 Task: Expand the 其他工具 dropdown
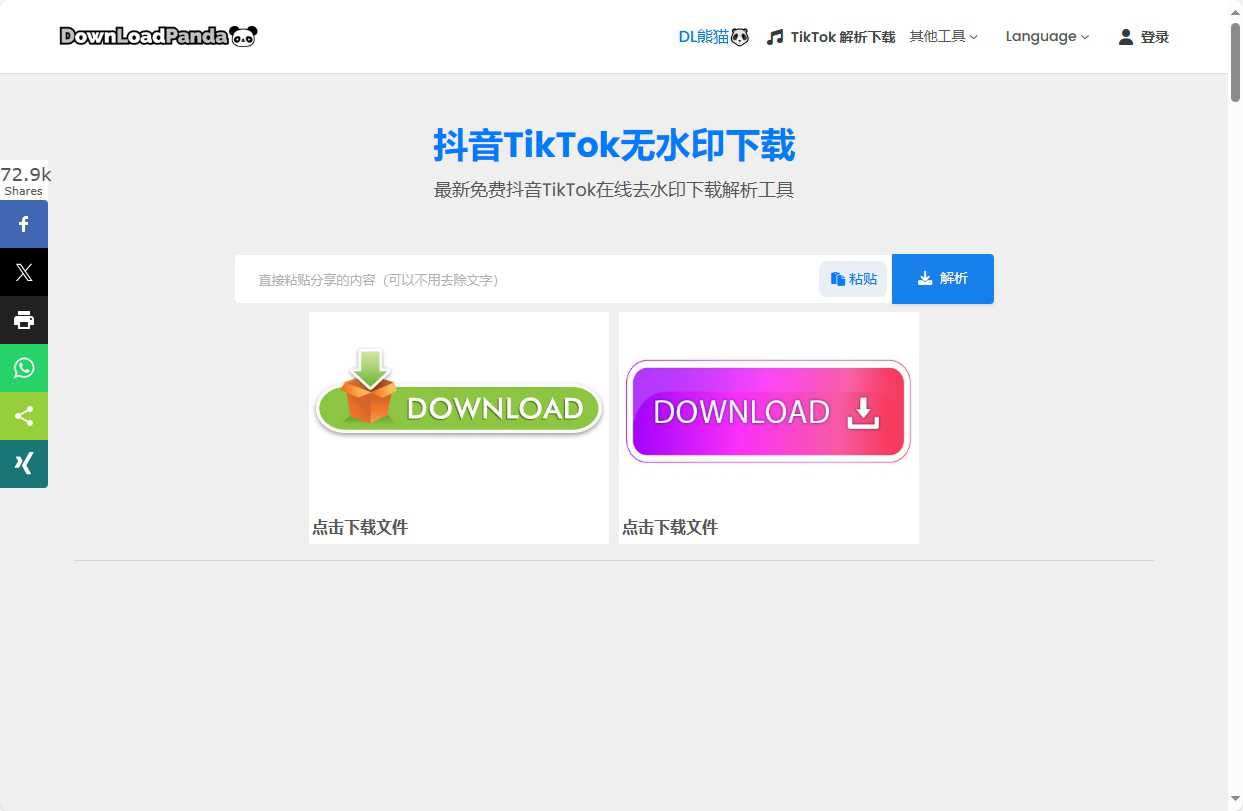[943, 36]
